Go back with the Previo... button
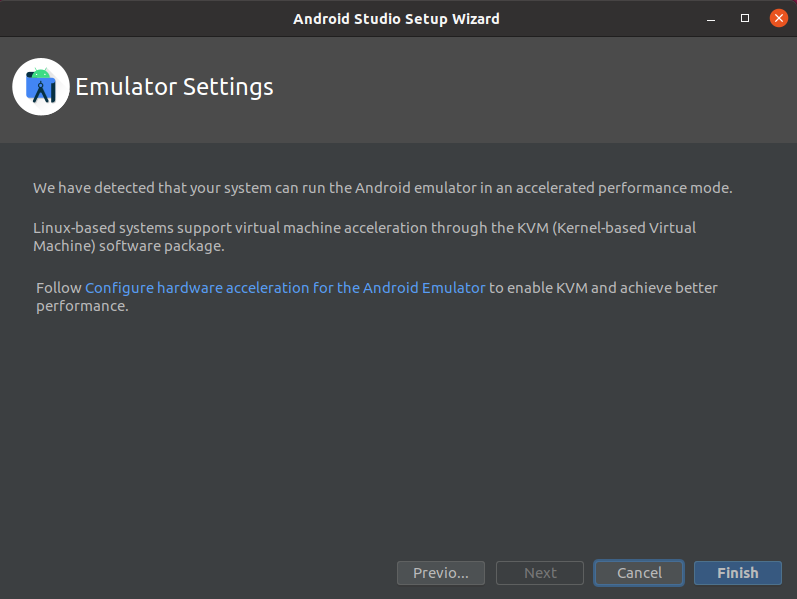The image size is (797, 599). click(441, 573)
